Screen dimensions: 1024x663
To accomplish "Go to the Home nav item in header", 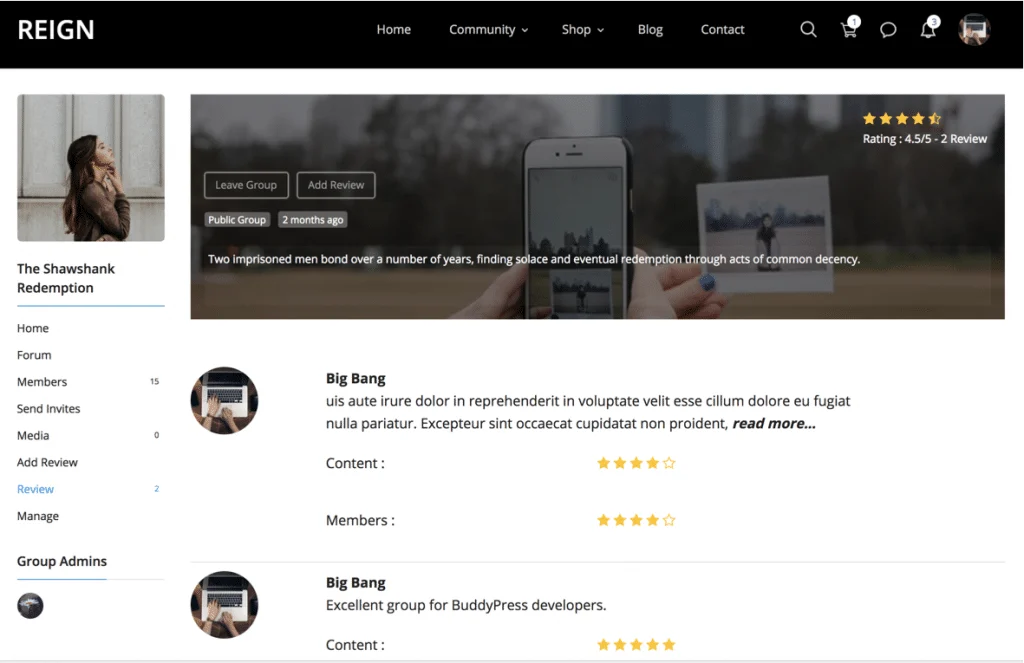I will pyautogui.click(x=394, y=29).
